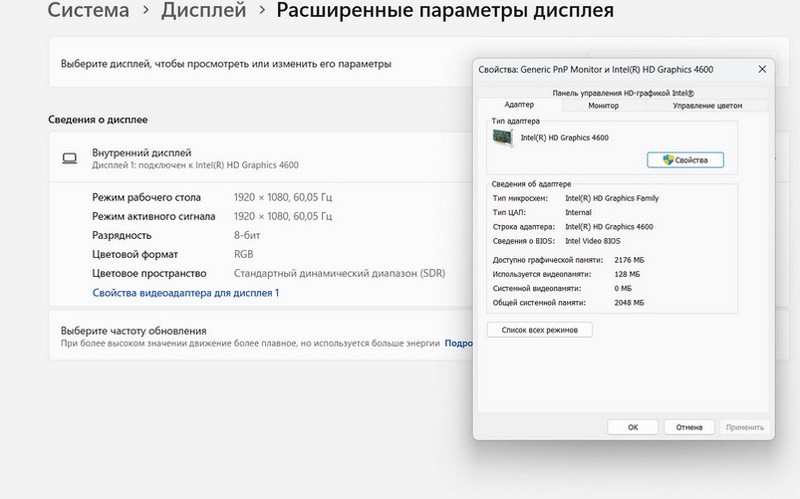Open Свойства видеоадаптера для дисплея 1 link
Image resolution: width=800 pixels, height=499 pixels.
tap(185, 293)
